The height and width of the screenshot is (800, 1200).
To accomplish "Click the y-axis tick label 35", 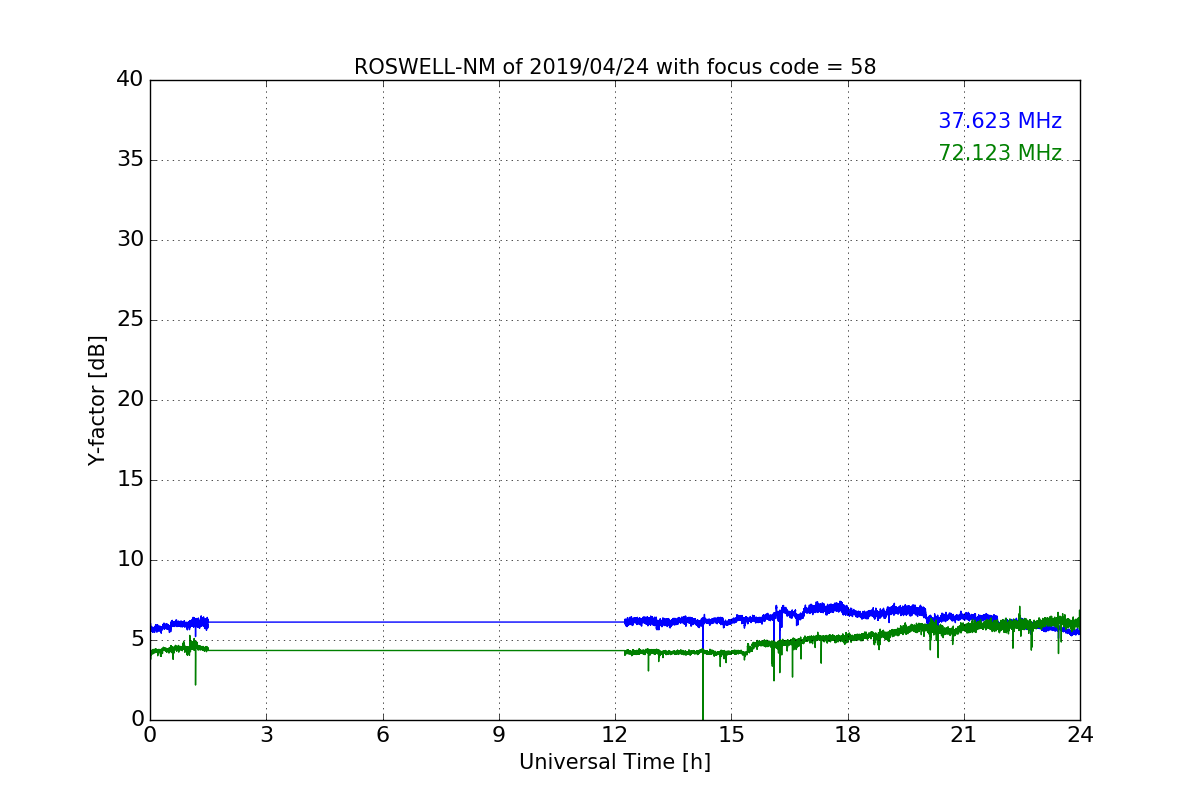I will pos(130,160).
